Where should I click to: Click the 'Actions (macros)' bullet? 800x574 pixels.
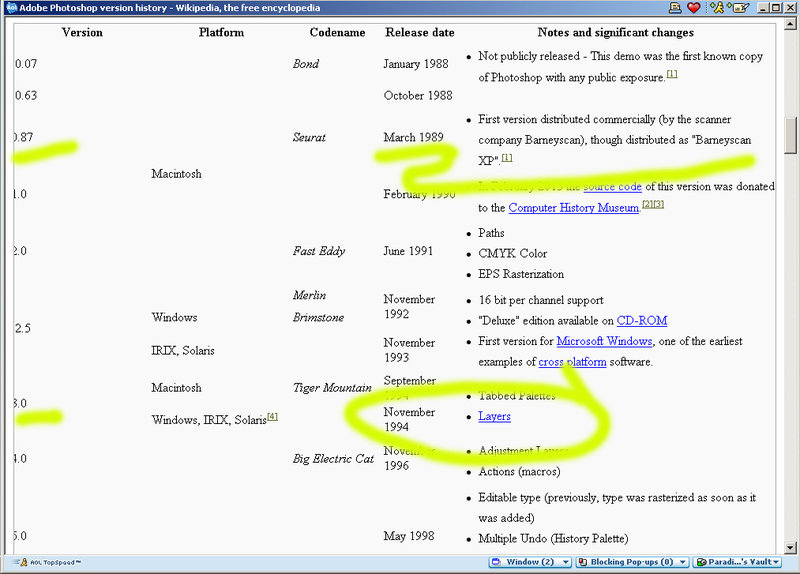coord(519,471)
